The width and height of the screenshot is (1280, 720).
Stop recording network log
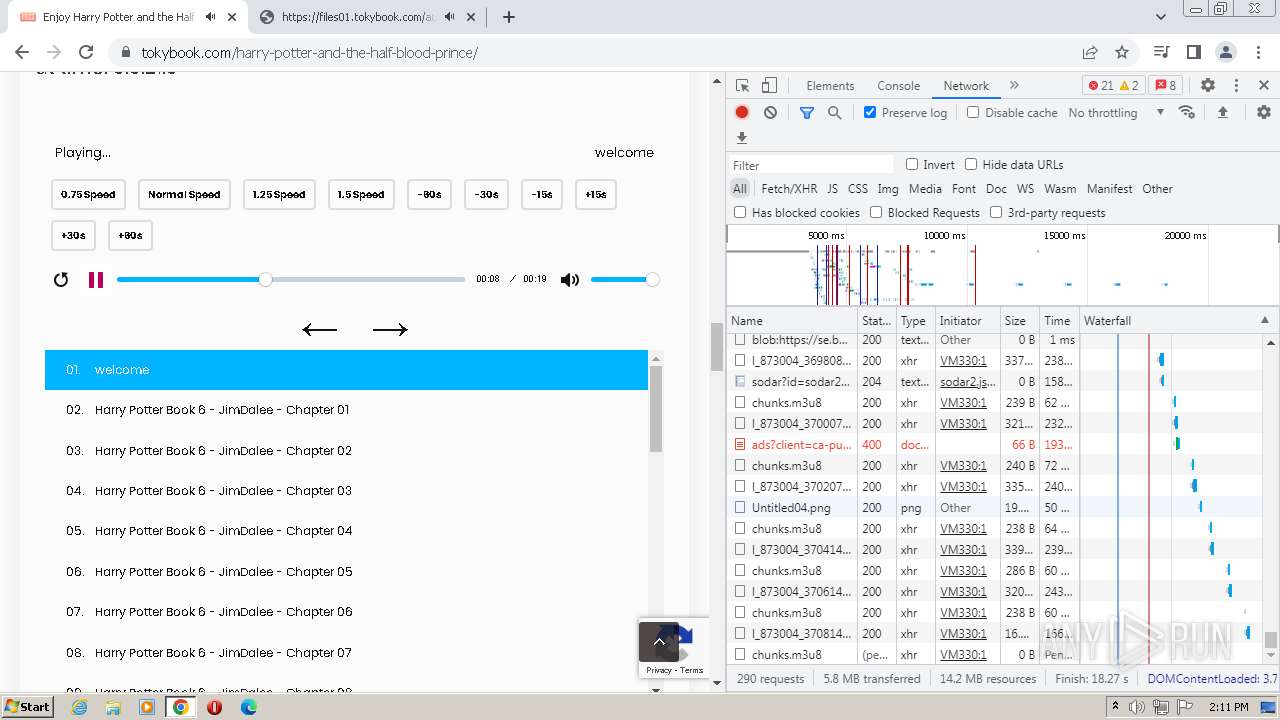[x=742, y=113]
